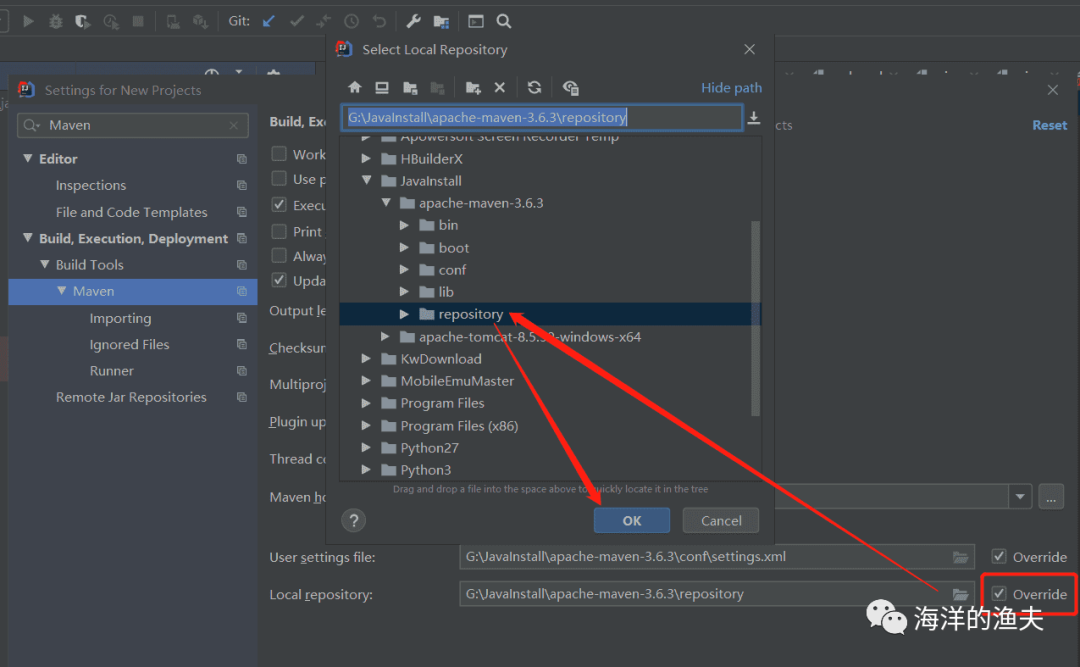Click Cancel in Select Local Repository
Screen dimensions: 1080x667
coord(721,521)
